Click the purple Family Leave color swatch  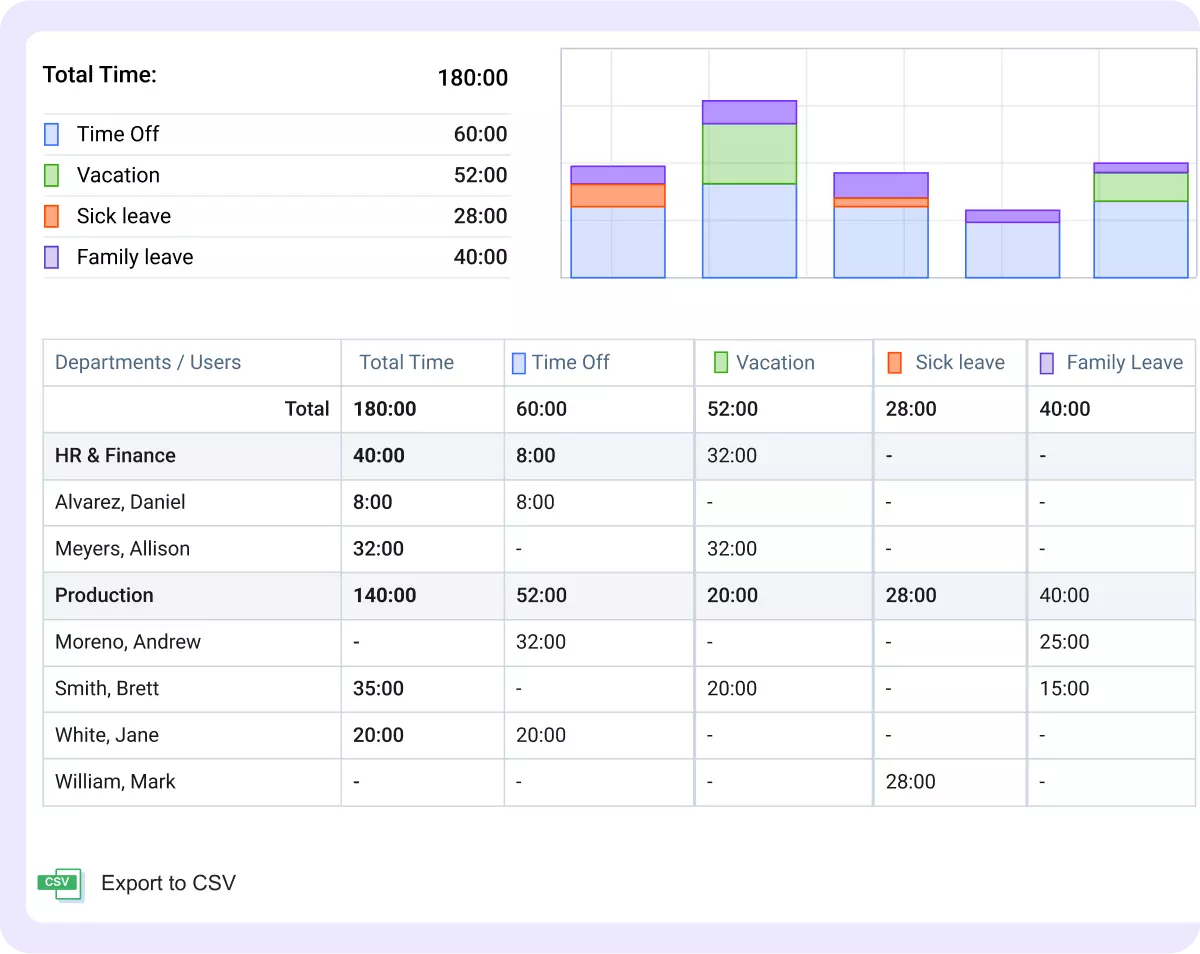(1048, 362)
